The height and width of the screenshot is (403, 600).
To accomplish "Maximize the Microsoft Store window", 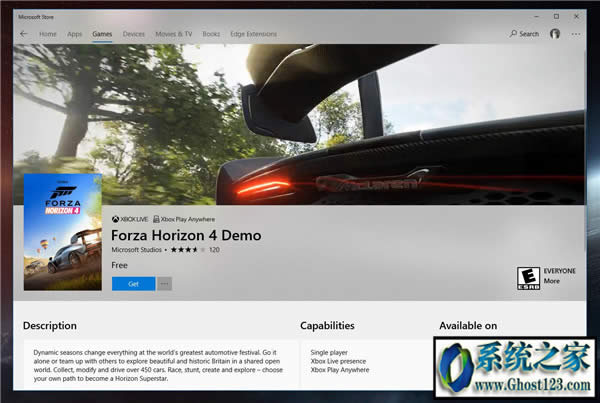I will tap(556, 16).
